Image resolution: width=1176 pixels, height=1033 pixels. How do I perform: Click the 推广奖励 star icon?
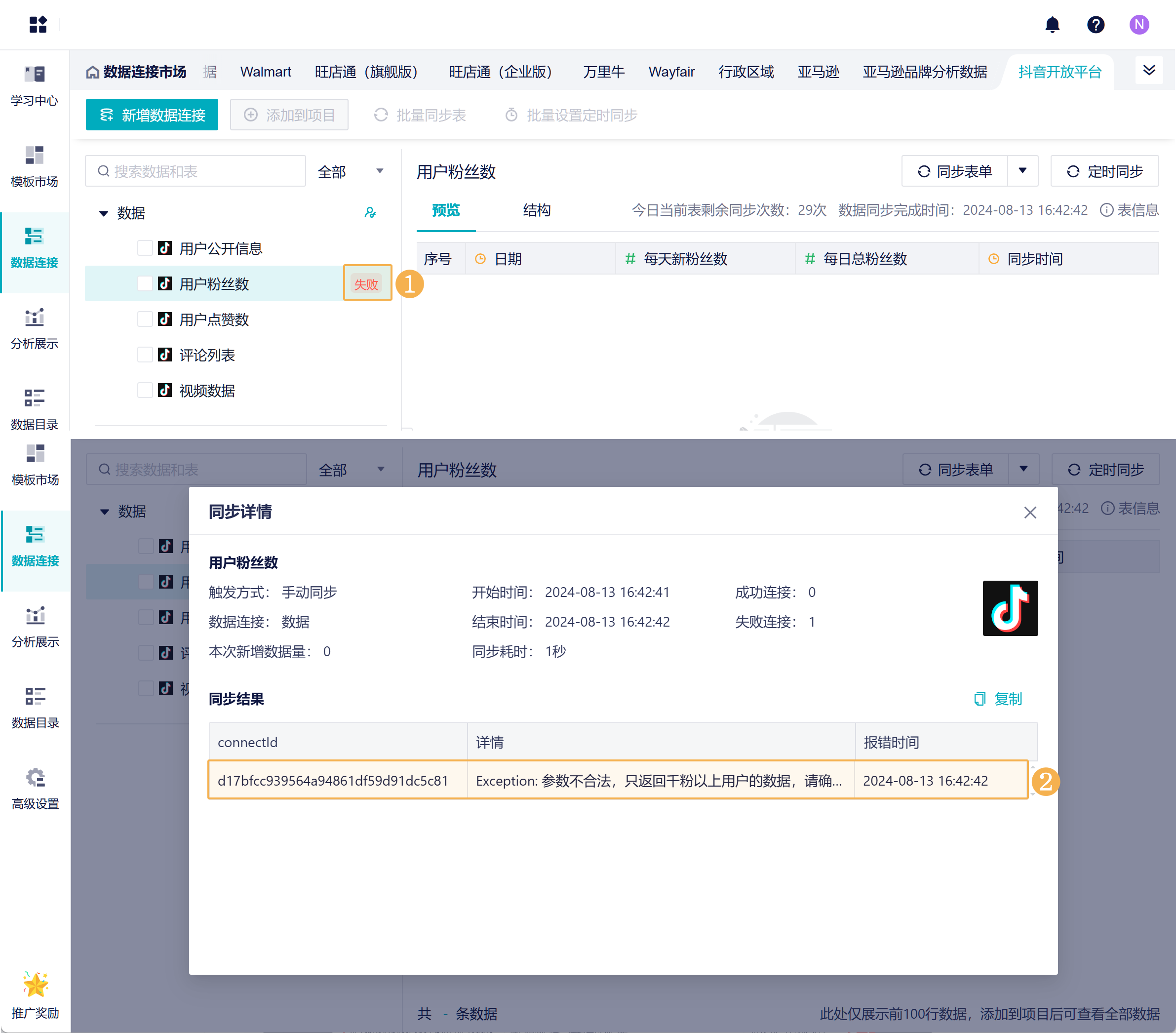(35, 985)
